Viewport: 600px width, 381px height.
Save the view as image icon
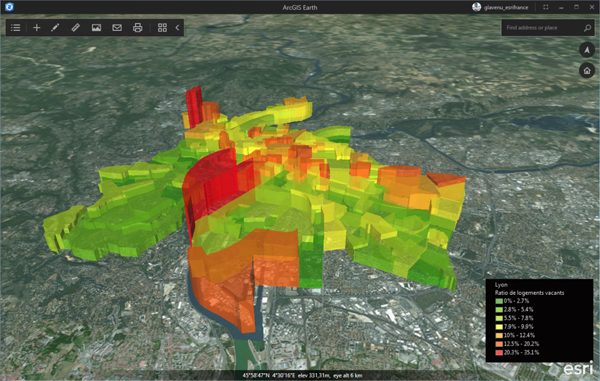pyautogui.click(x=96, y=28)
